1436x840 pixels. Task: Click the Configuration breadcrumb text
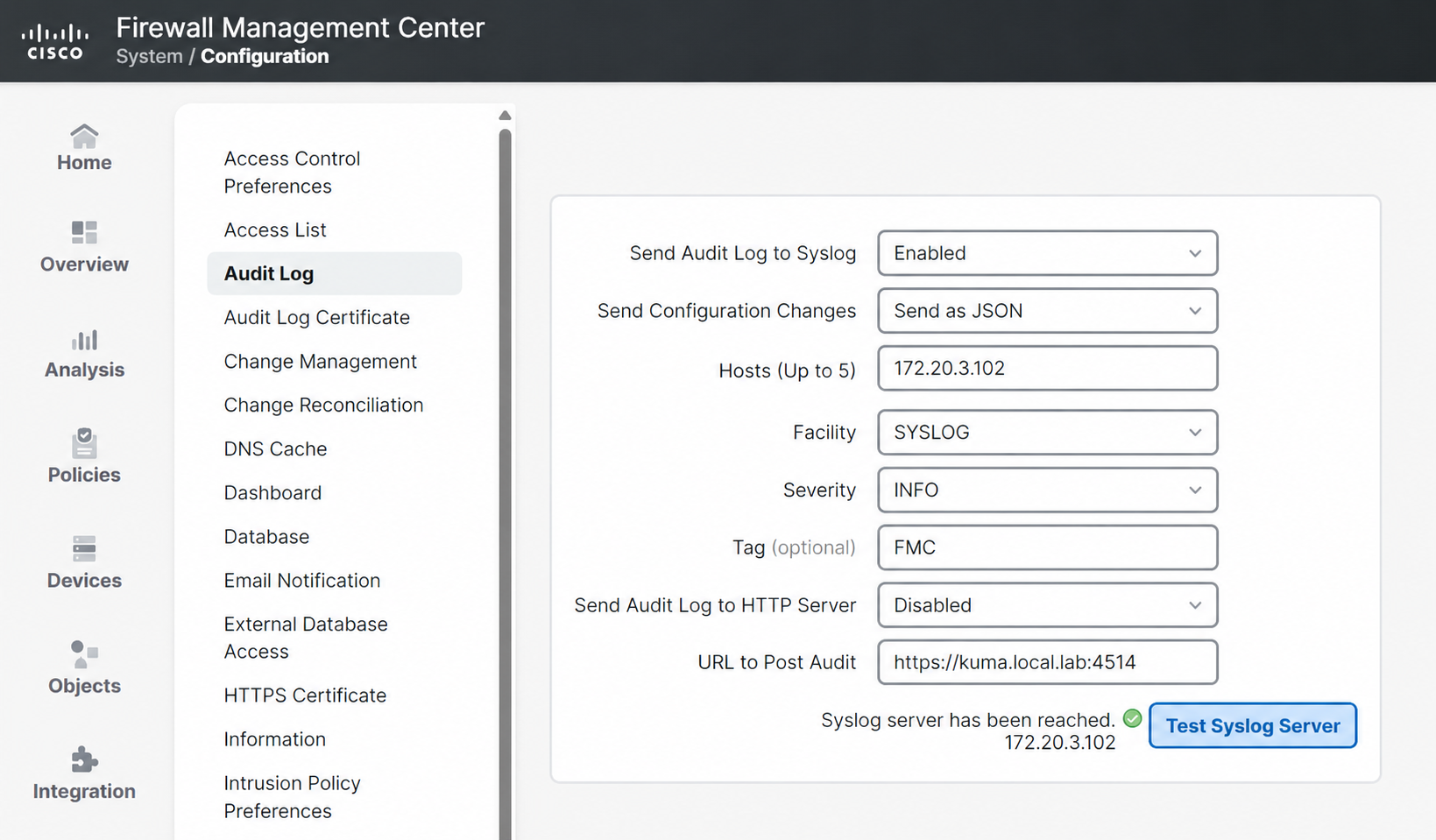265,56
